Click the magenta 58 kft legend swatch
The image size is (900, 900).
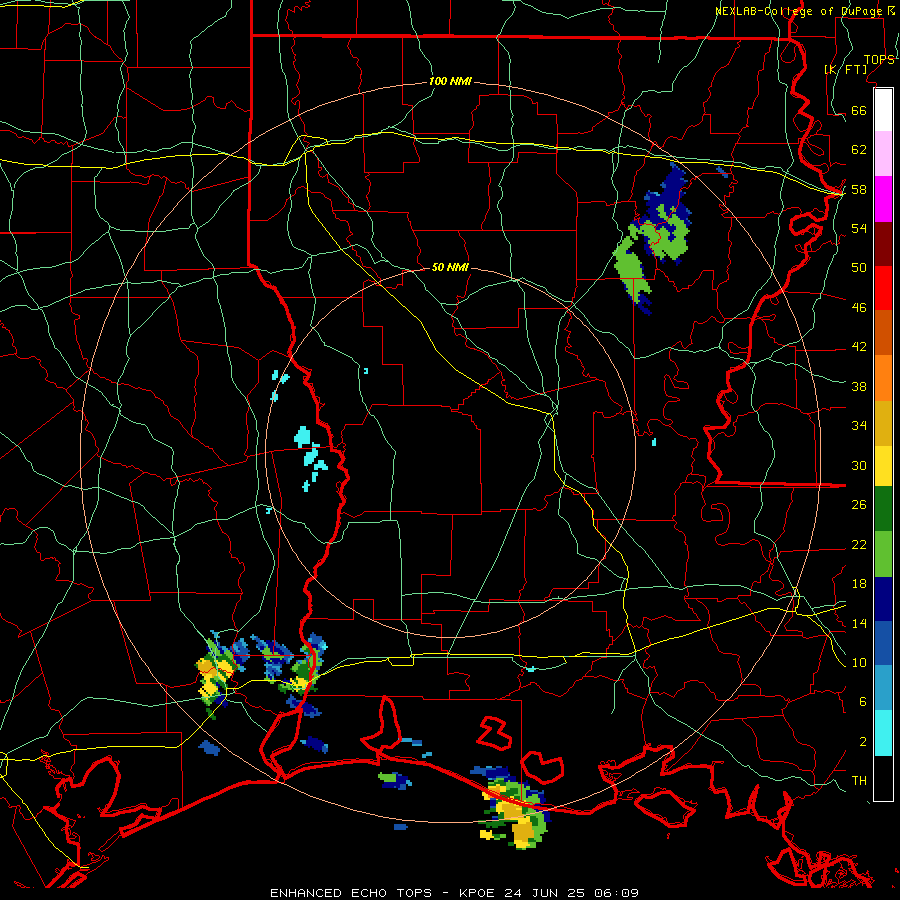[x=883, y=199]
